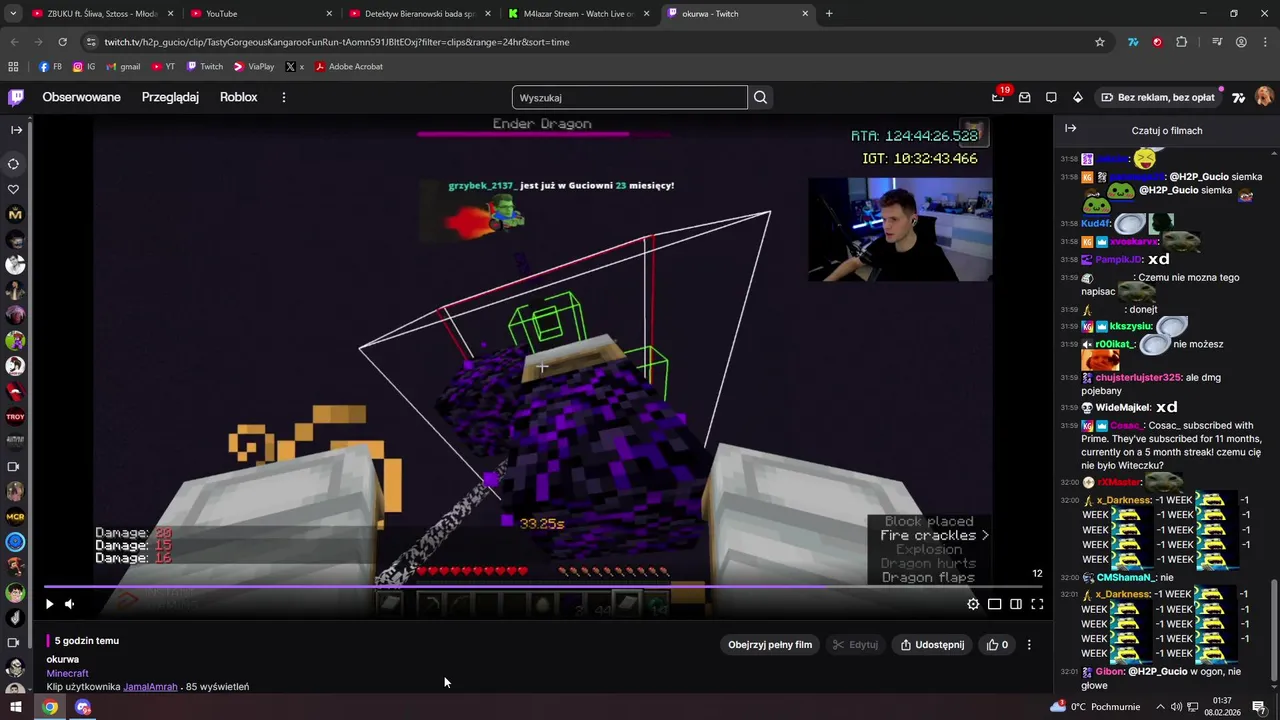The height and width of the screenshot is (720, 1280).
Task: Click chat username chujsterlujster325
Action: point(1139,378)
